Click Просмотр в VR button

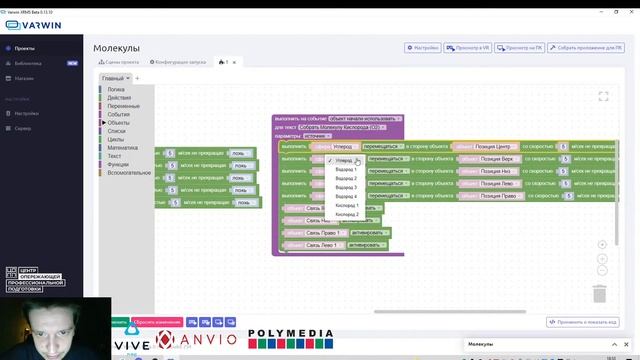(x=468, y=48)
